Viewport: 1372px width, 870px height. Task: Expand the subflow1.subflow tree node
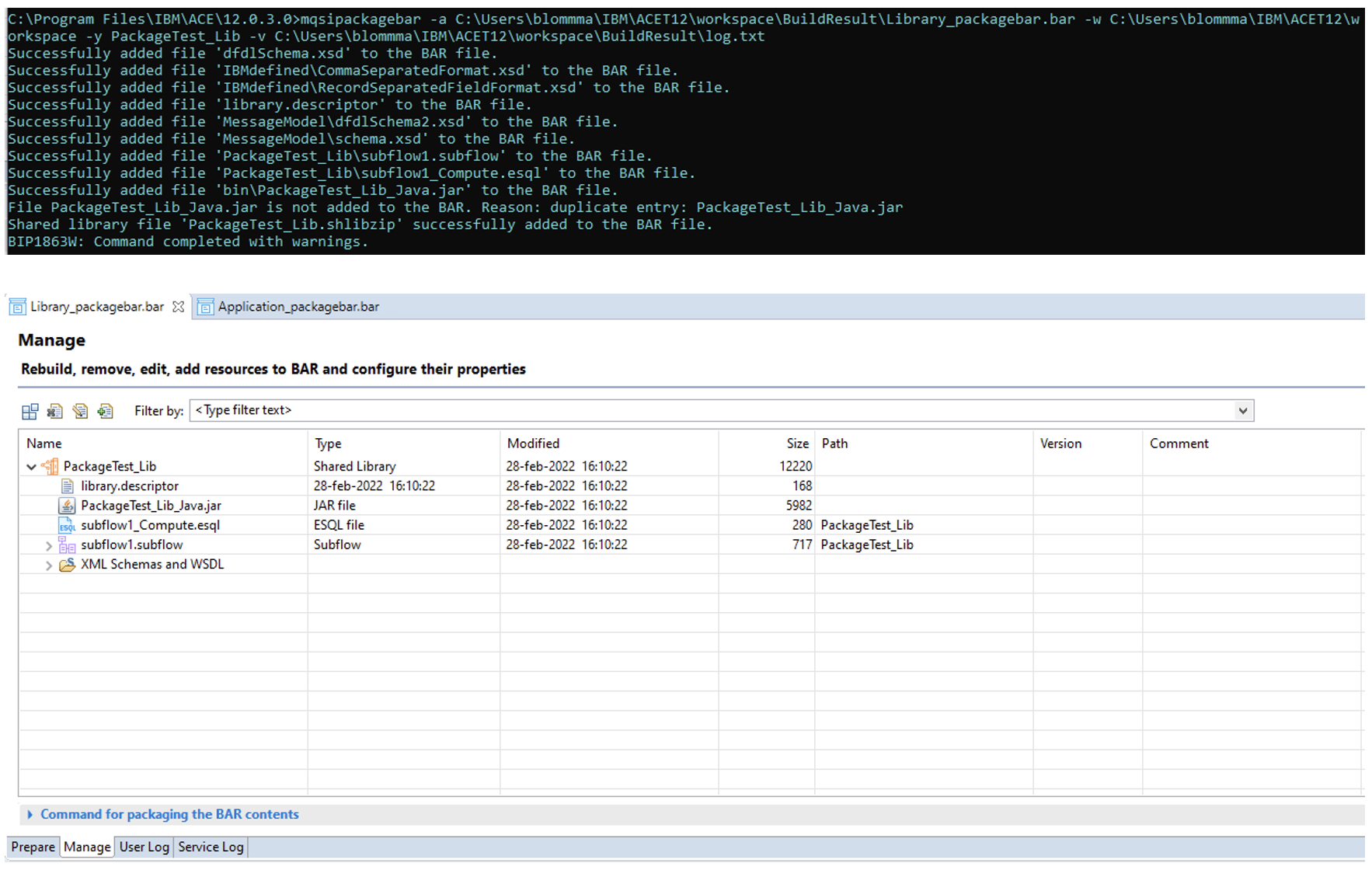pos(49,545)
